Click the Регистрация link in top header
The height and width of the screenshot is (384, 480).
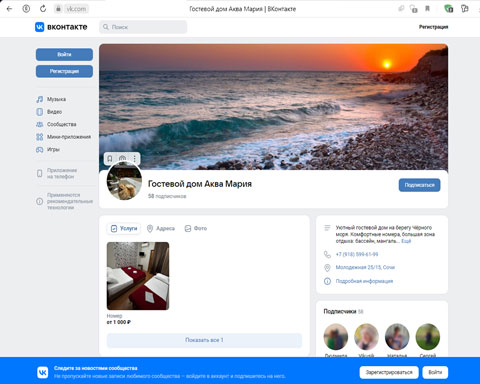click(433, 27)
